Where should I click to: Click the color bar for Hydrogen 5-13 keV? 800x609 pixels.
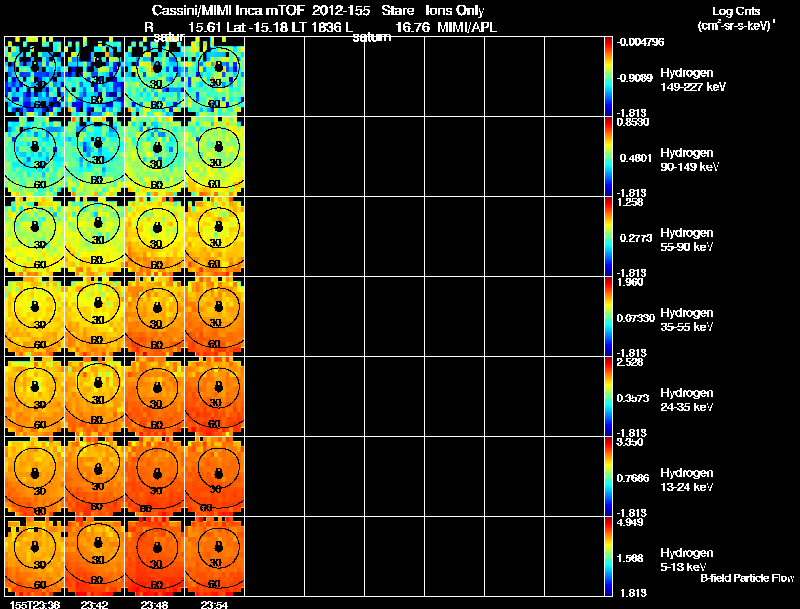(x=608, y=556)
